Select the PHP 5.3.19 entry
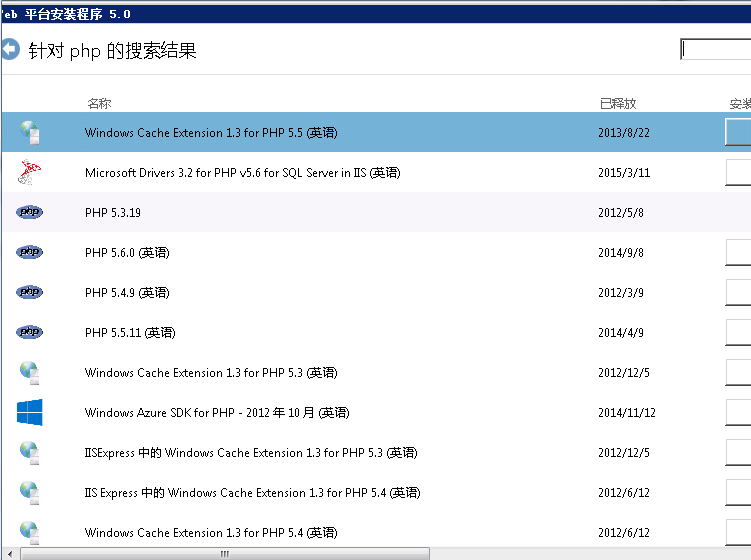 [113, 213]
